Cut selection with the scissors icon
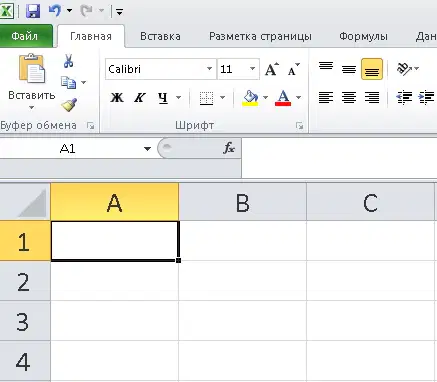 [x=69, y=61]
